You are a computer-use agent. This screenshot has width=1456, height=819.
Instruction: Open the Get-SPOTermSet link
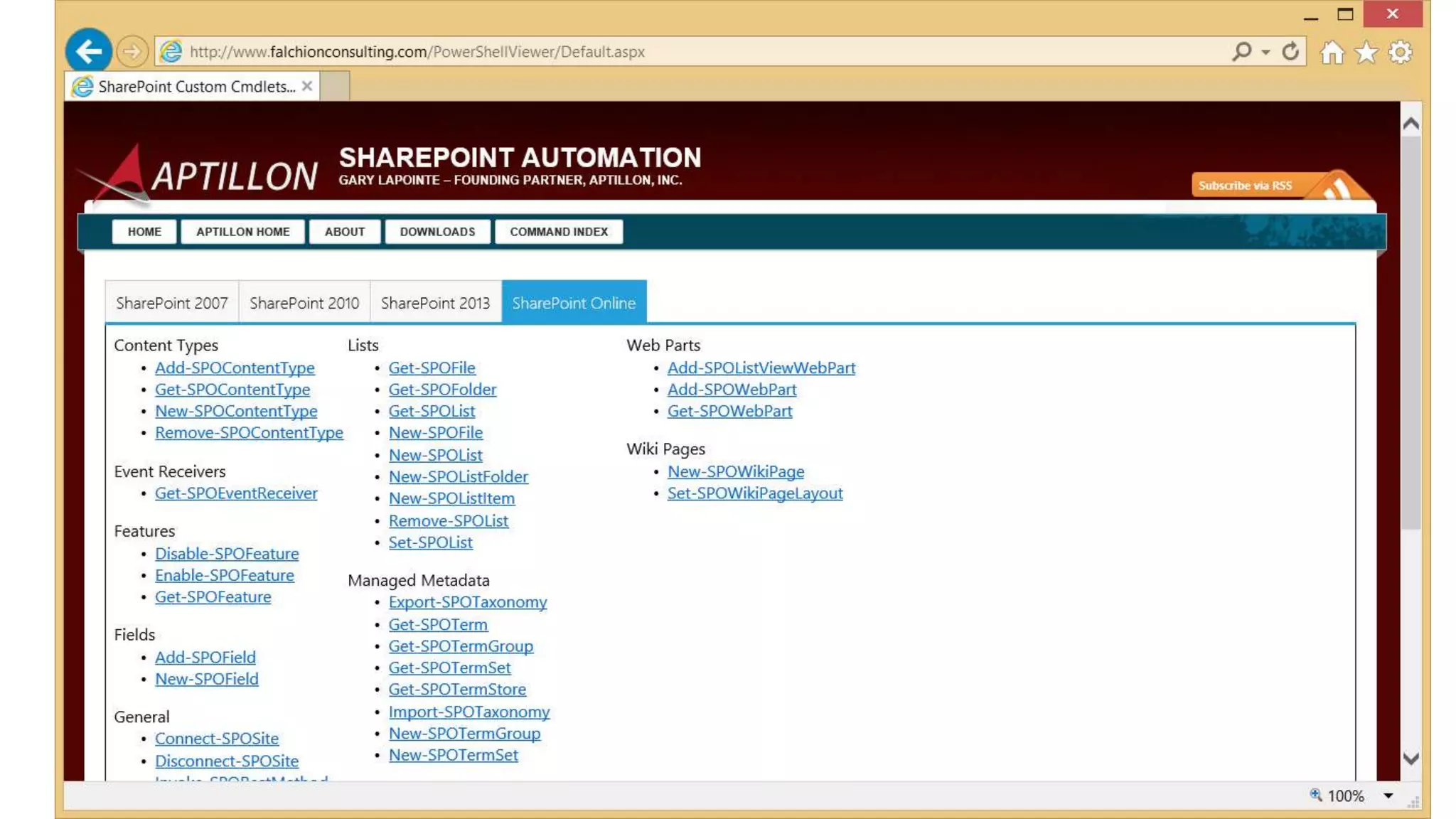point(449,668)
